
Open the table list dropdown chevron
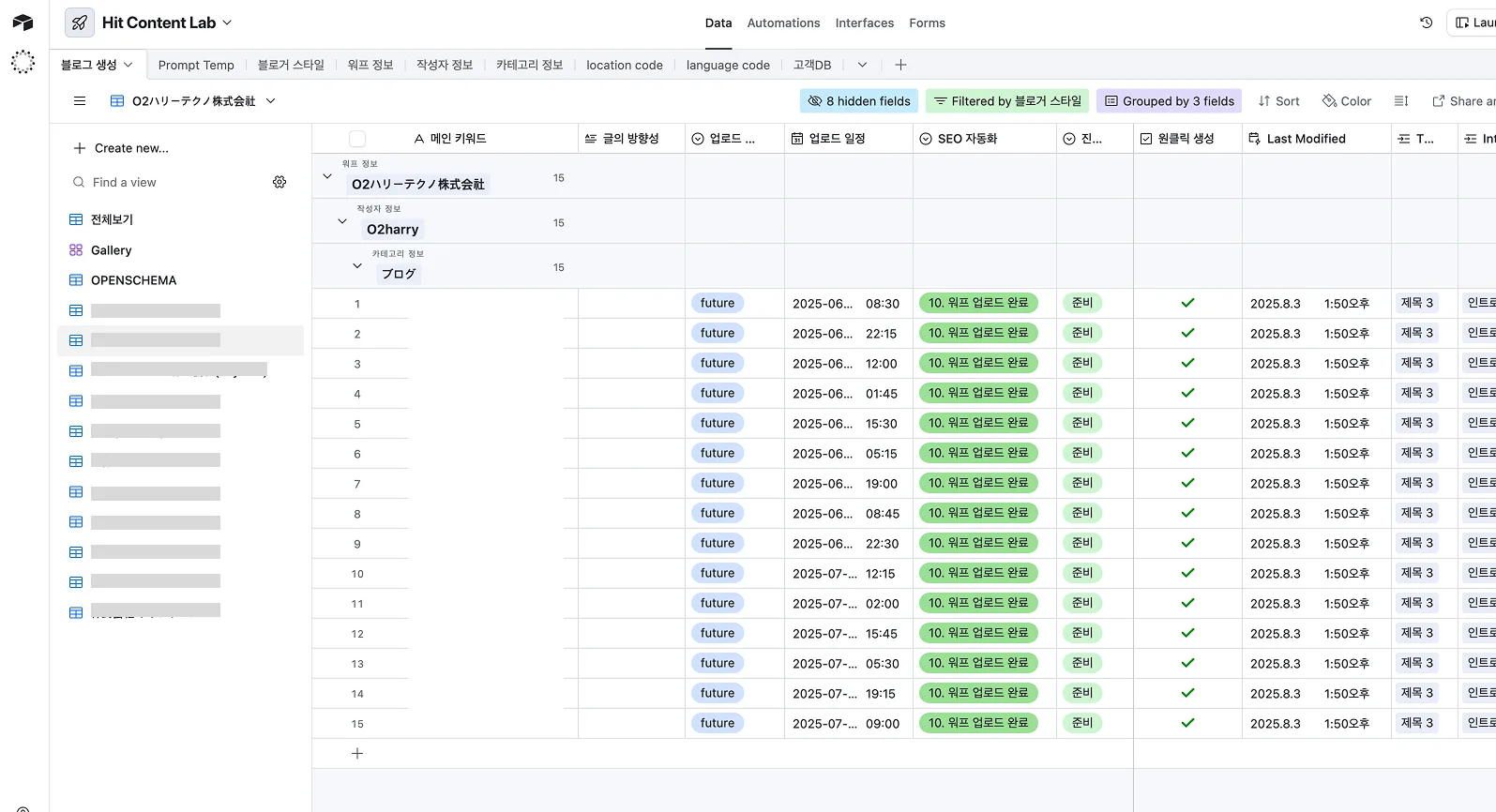tap(862, 65)
